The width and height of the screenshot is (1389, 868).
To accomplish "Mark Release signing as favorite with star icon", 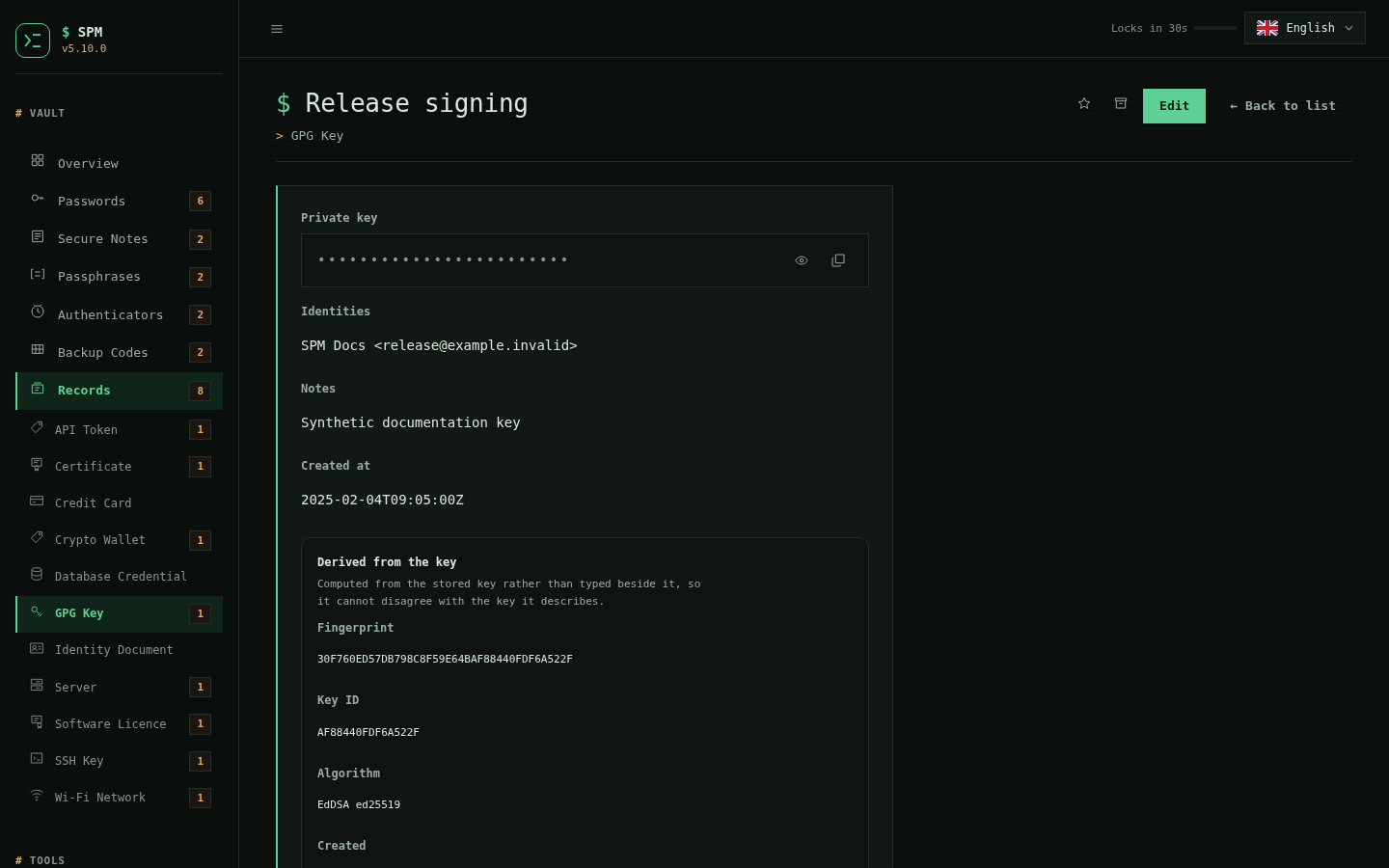I will coord(1084,104).
